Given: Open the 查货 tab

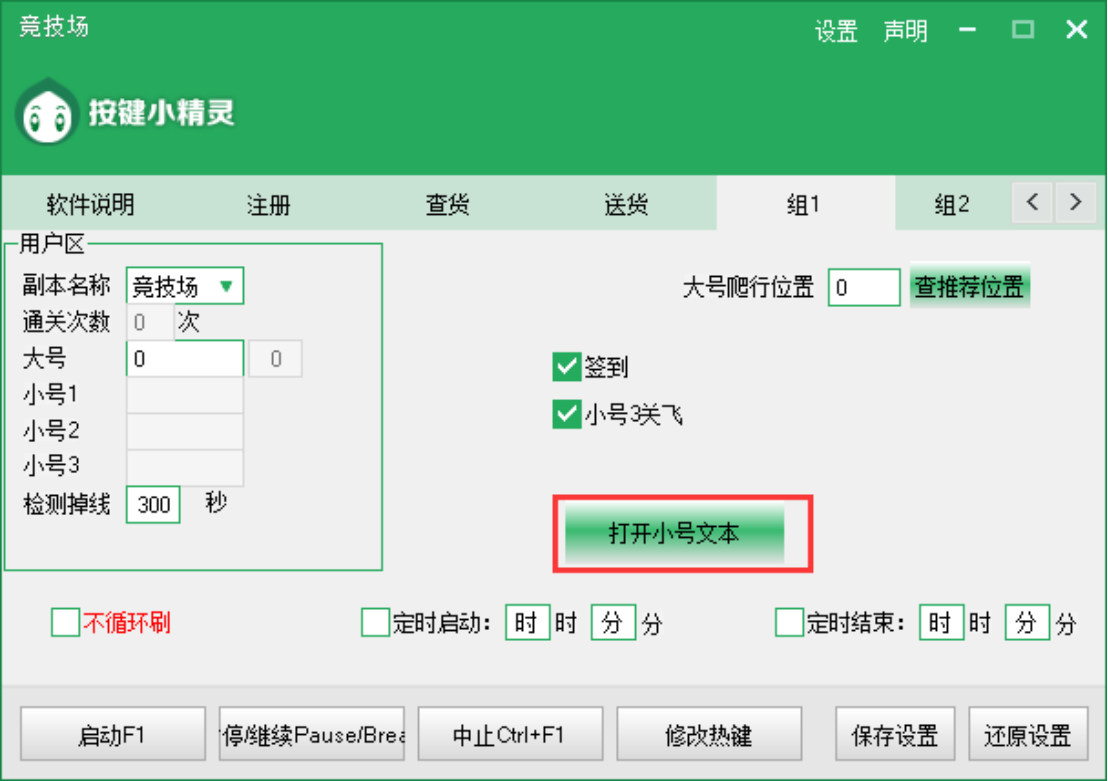Looking at the screenshot, I should tap(447, 205).
